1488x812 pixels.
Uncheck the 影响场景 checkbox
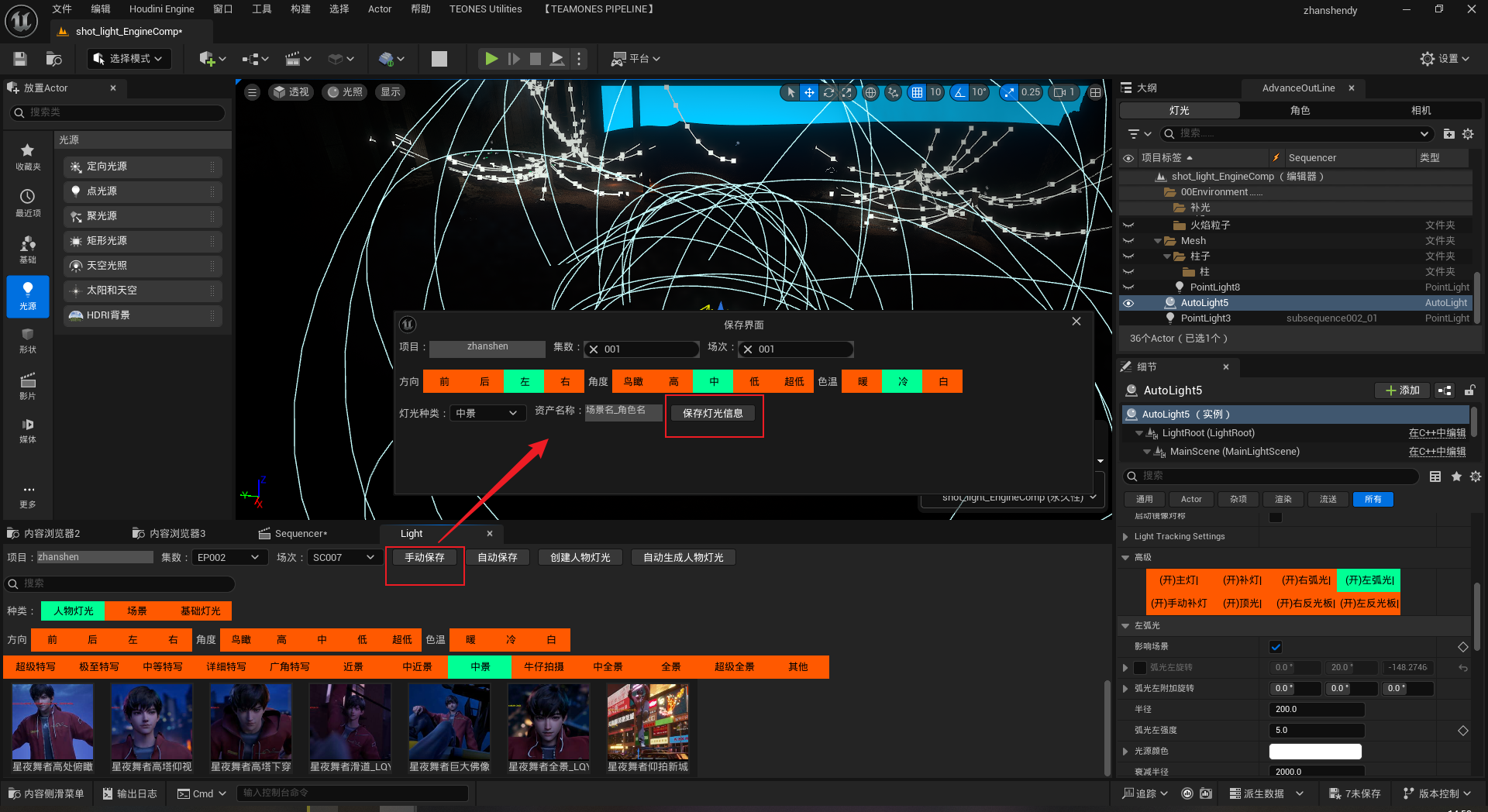tap(1276, 647)
